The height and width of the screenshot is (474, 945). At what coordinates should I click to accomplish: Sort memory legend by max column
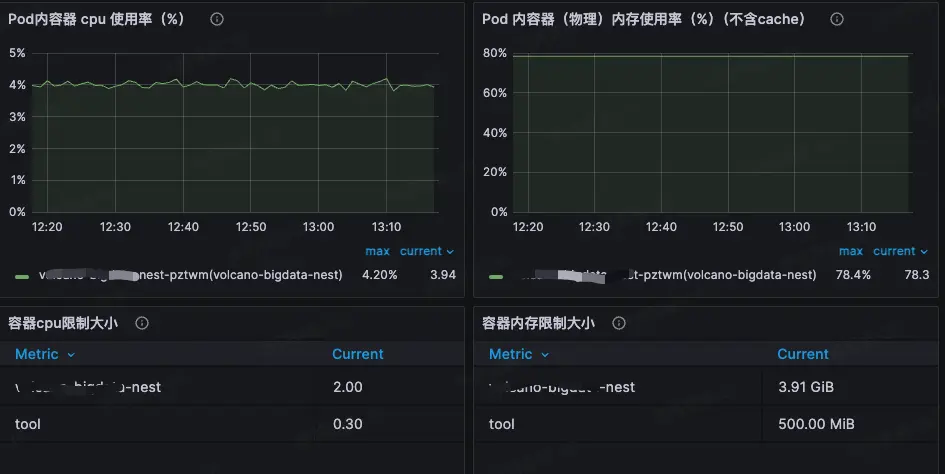(851, 251)
